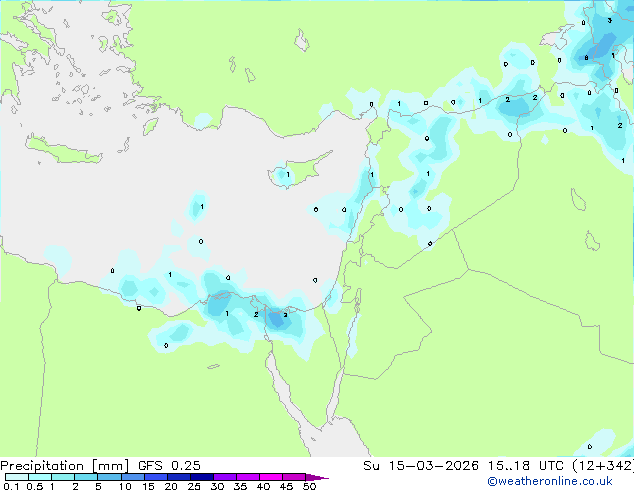
Task: Click the 35–40 mm violet legend swatch
Action: click(x=247, y=477)
